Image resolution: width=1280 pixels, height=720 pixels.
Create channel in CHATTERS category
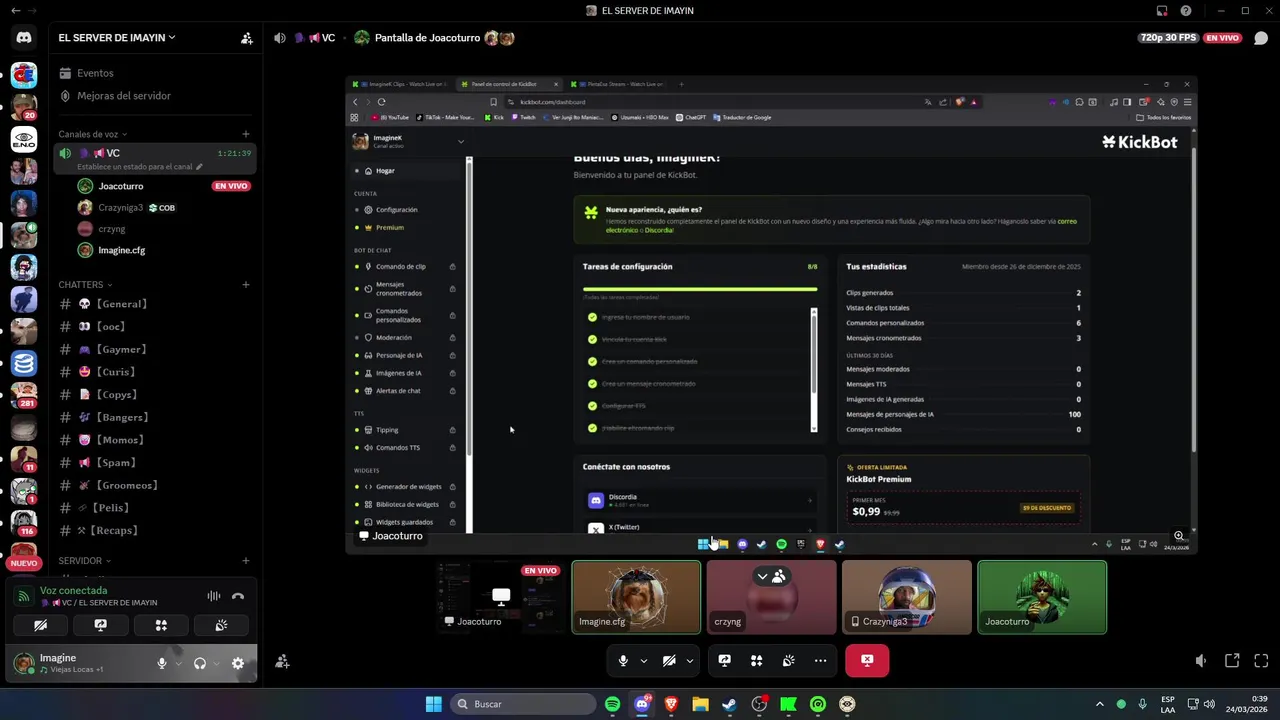click(x=246, y=285)
